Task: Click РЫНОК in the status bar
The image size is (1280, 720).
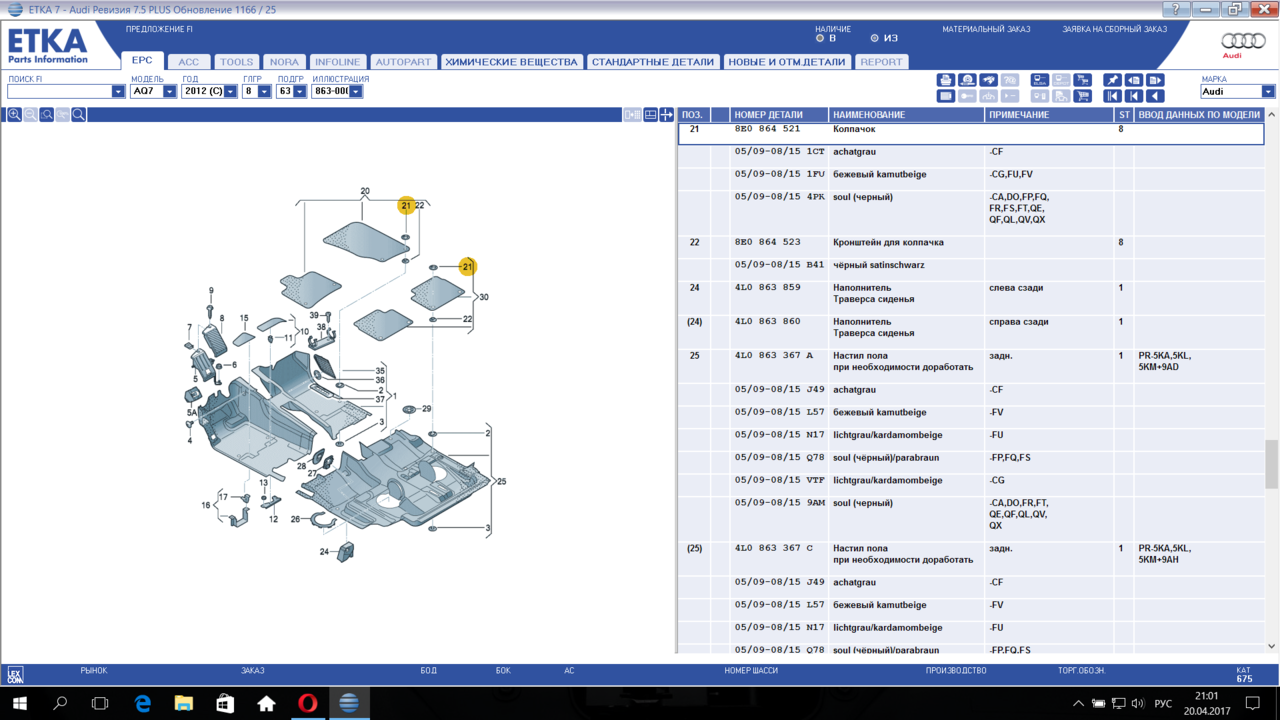Action: click(x=94, y=671)
